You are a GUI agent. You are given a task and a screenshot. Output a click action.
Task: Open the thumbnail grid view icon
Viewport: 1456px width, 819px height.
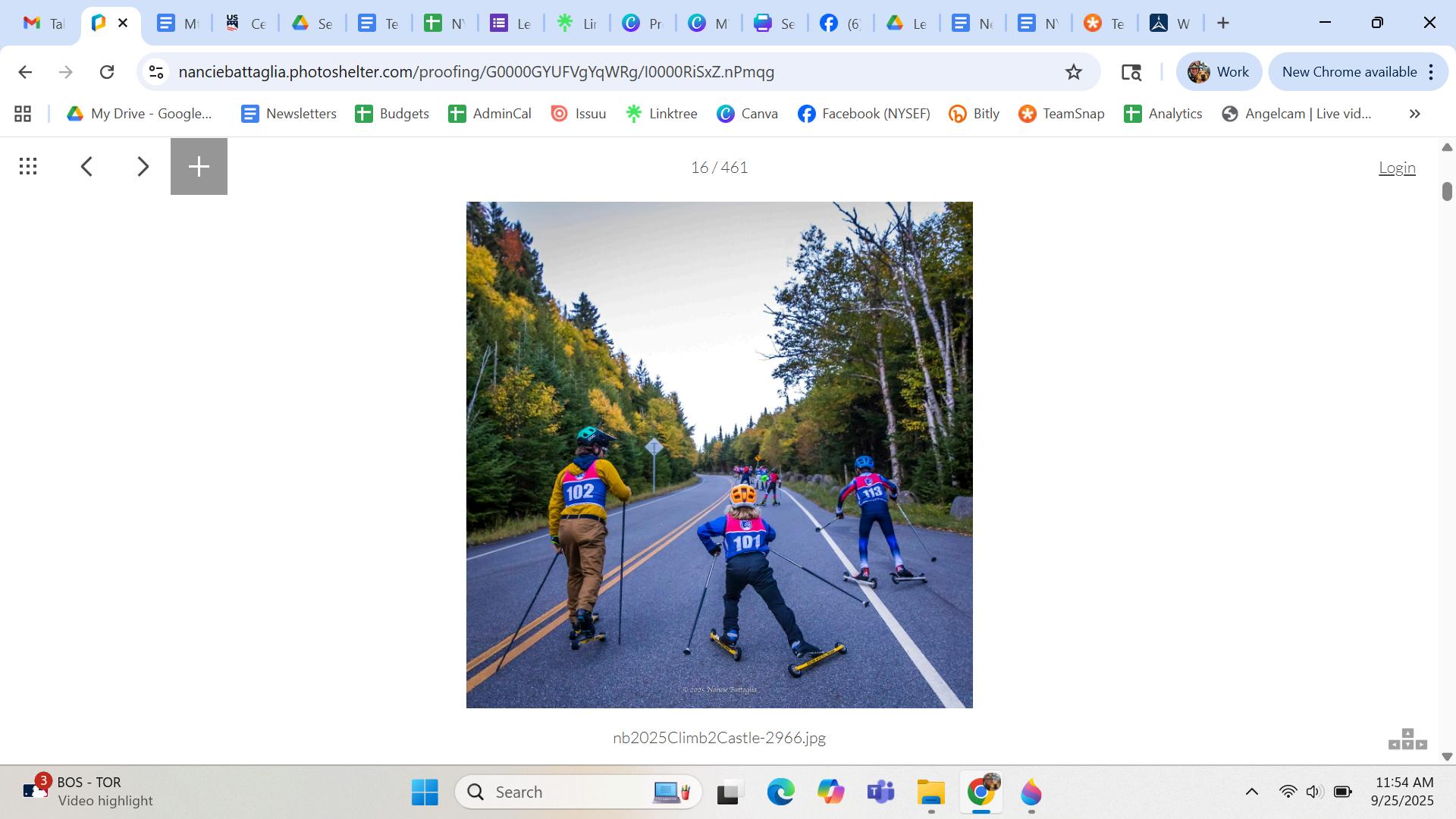[x=28, y=167]
